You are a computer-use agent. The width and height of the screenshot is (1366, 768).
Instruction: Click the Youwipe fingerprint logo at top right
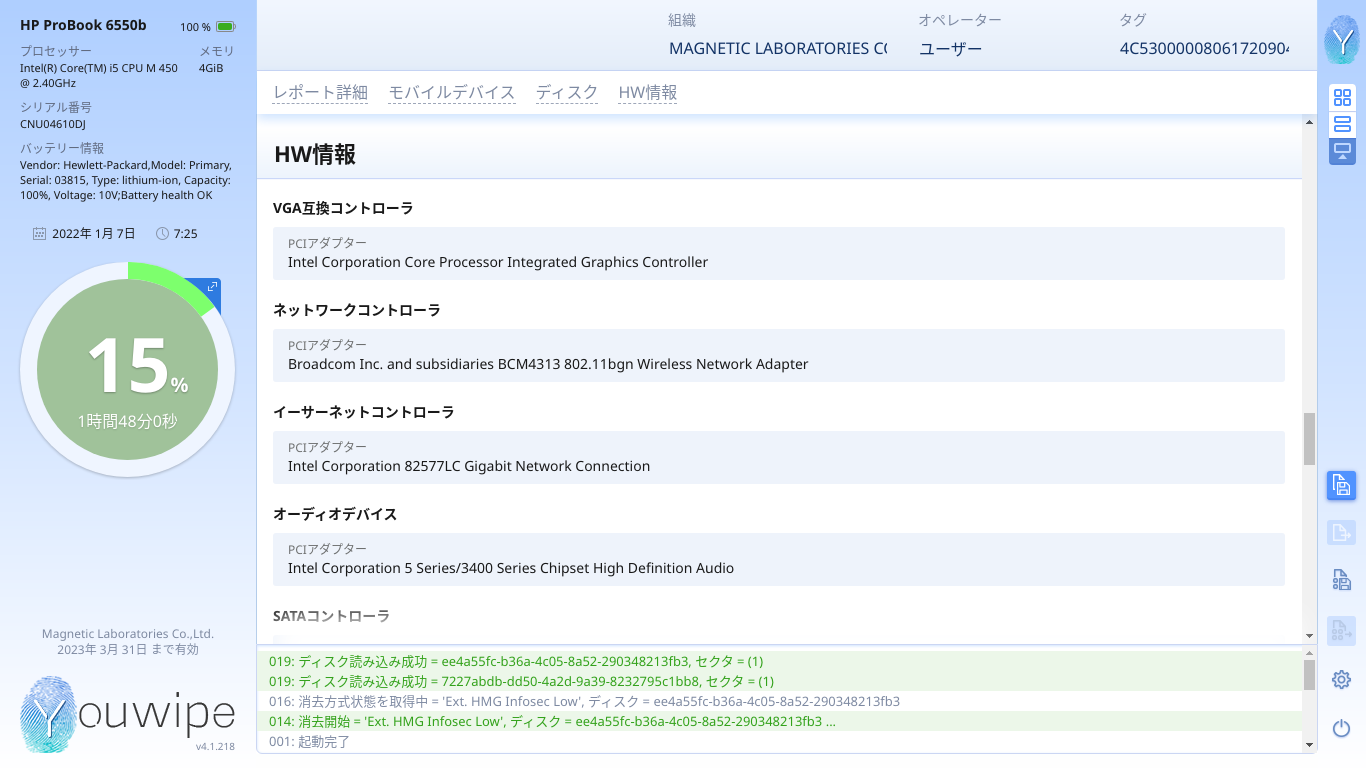click(x=1341, y=40)
